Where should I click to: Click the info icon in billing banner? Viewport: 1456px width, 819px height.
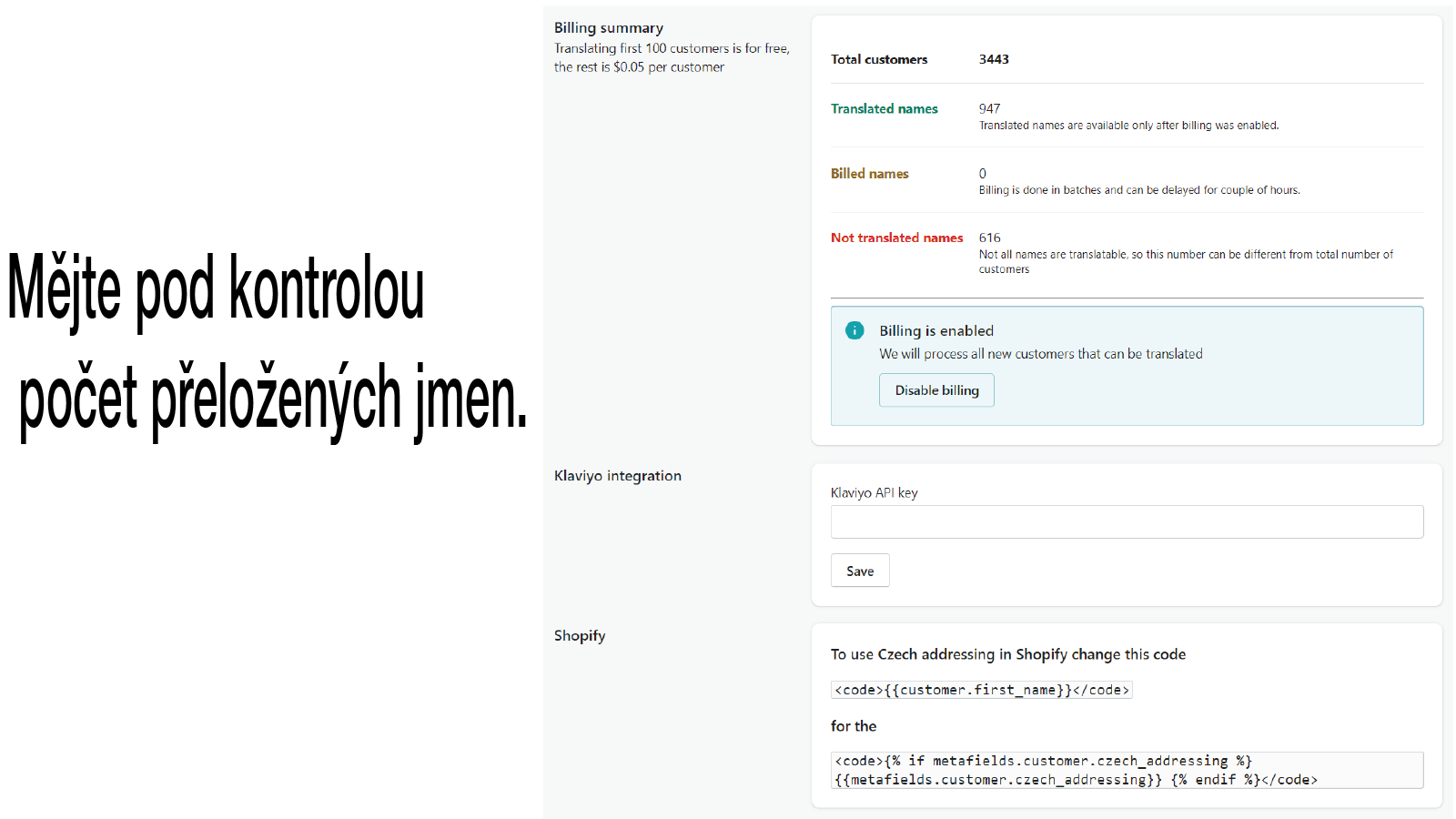(x=854, y=330)
